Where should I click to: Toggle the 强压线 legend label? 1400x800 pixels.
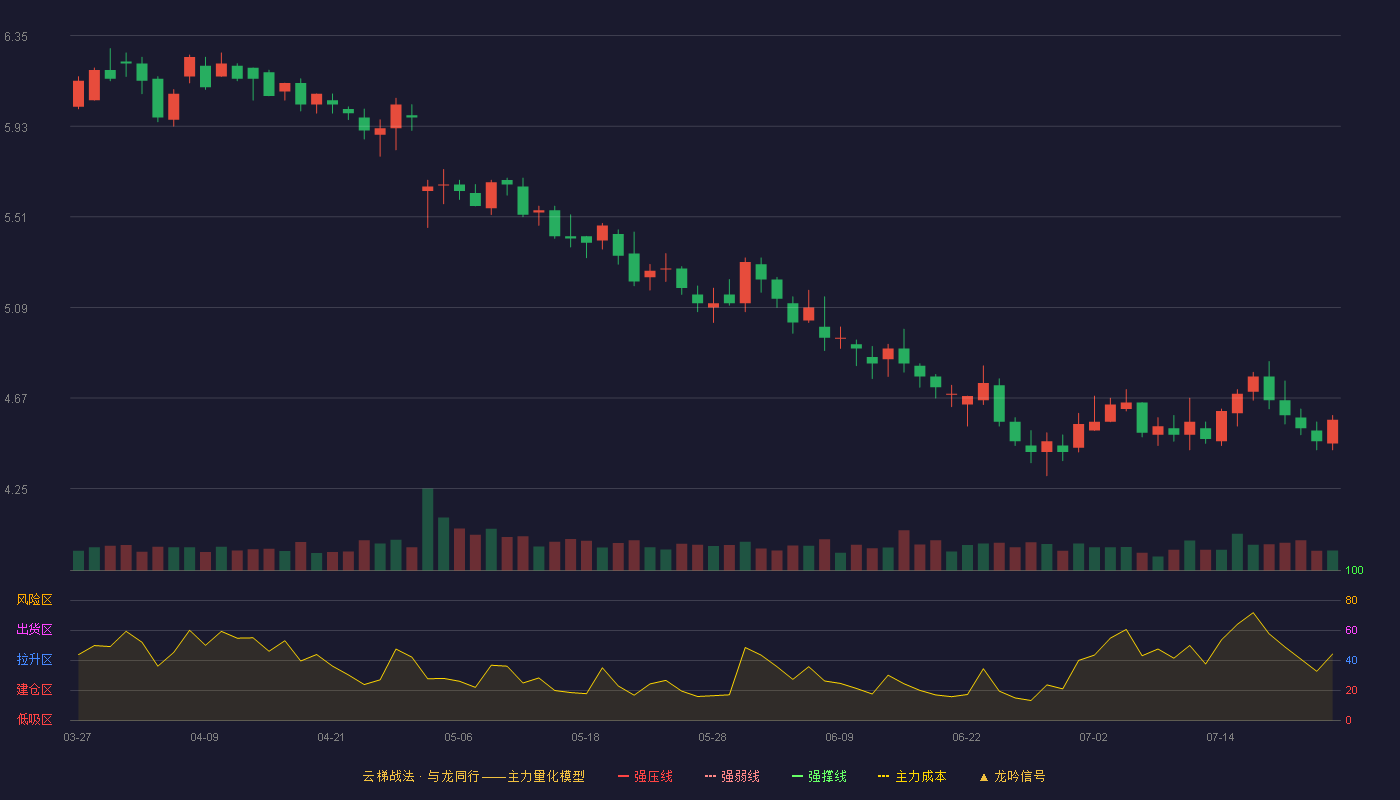(653, 776)
